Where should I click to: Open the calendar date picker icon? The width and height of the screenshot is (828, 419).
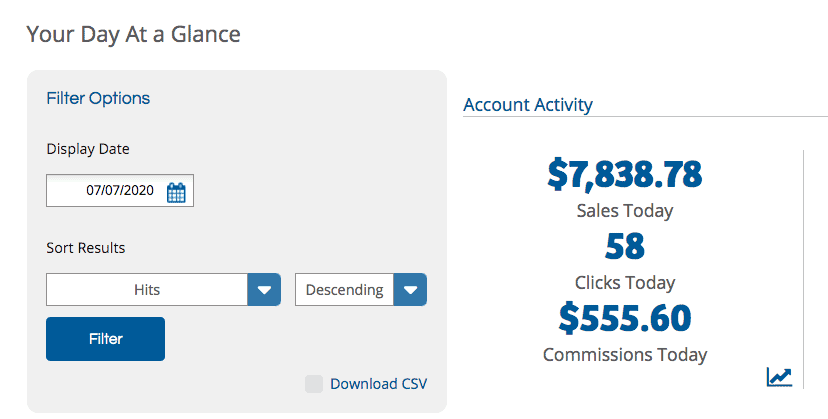(x=176, y=192)
